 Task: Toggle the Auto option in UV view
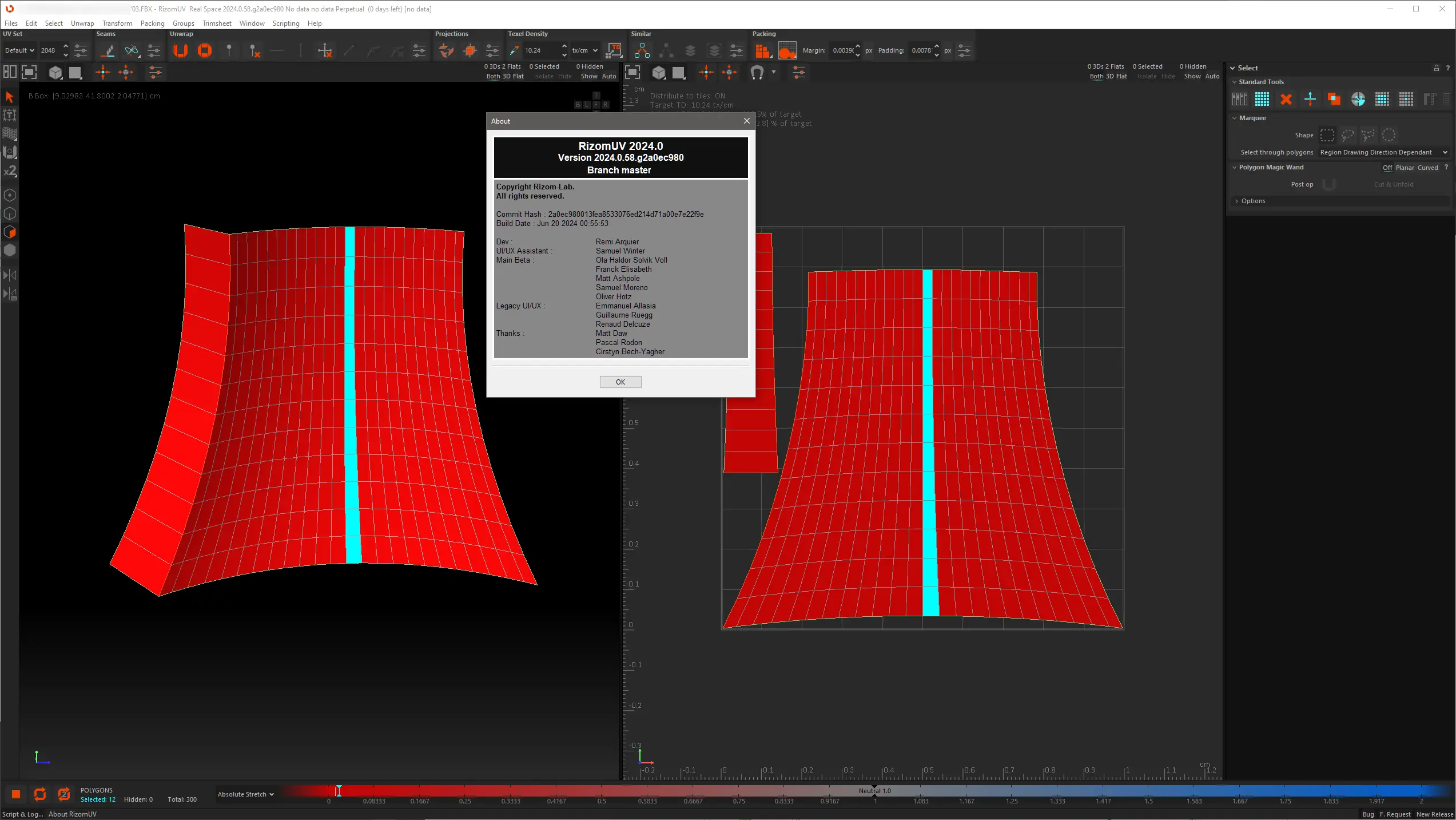click(1212, 76)
